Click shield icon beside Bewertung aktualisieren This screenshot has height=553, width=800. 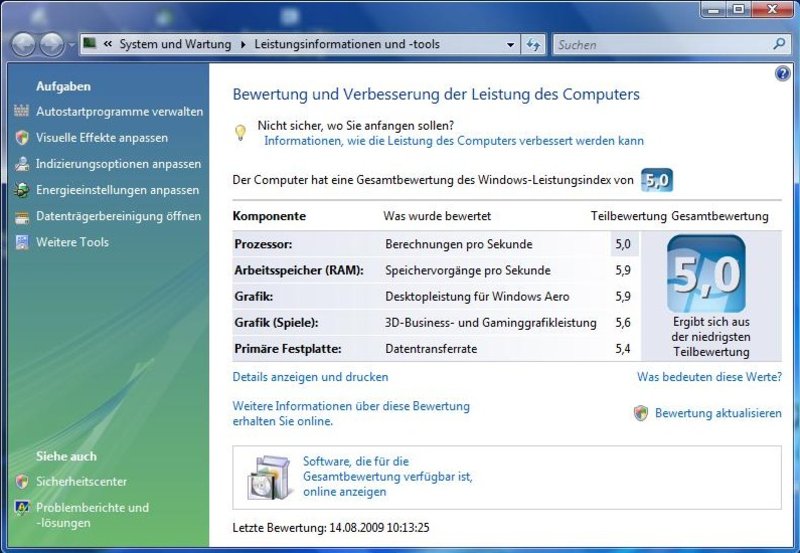coord(641,413)
